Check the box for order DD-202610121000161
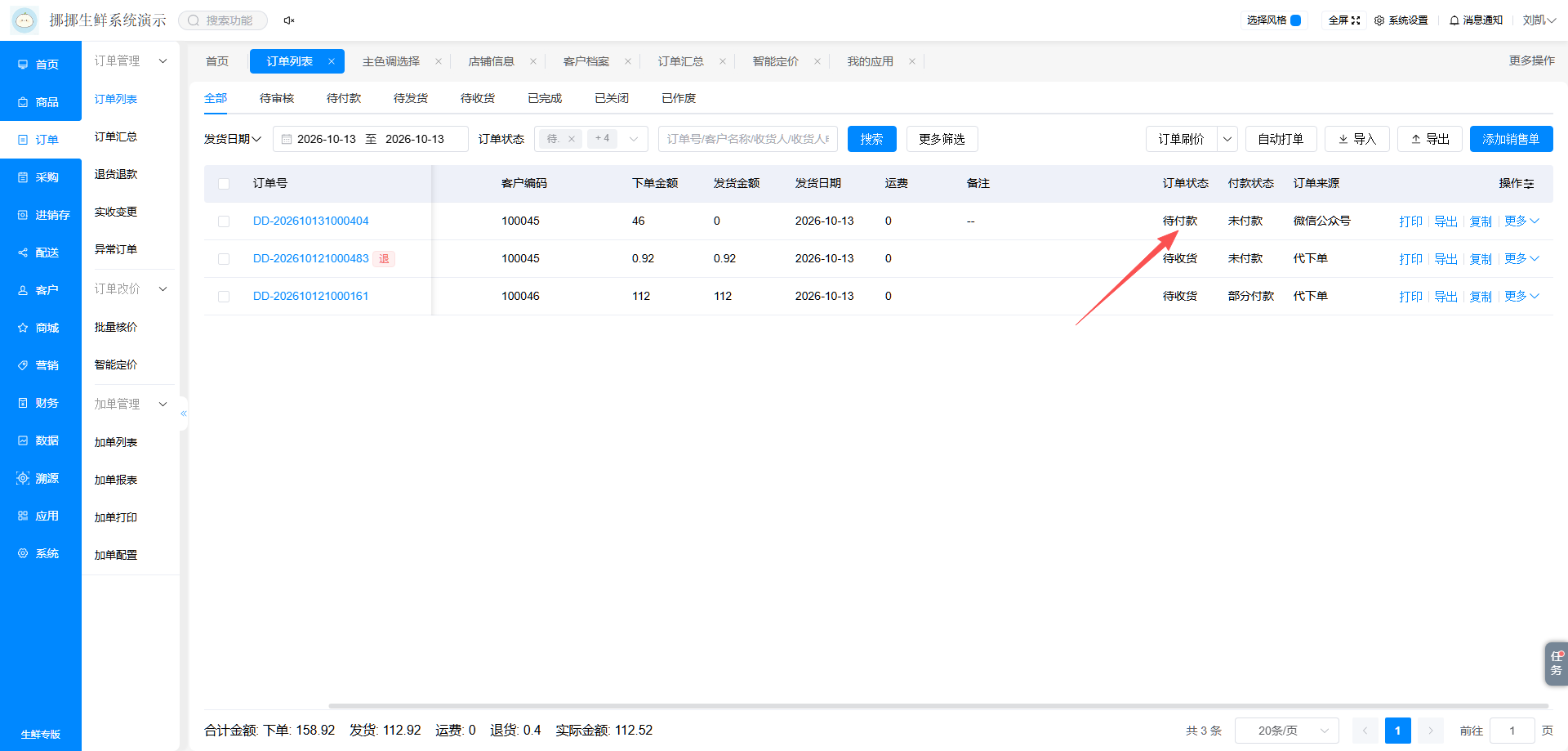 click(224, 297)
